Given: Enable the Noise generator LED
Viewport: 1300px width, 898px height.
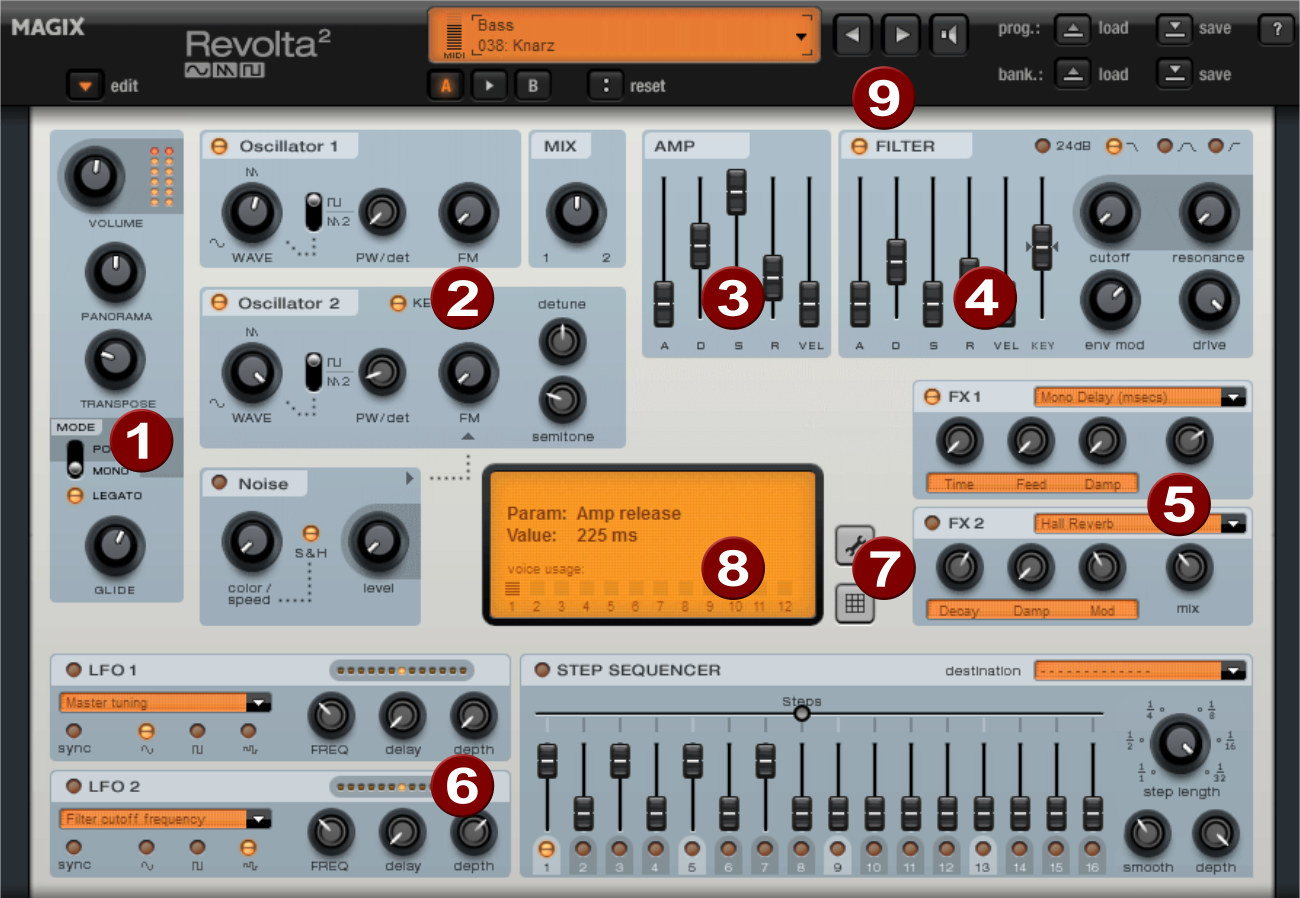Looking at the screenshot, I should pyautogui.click(x=219, y=484).
